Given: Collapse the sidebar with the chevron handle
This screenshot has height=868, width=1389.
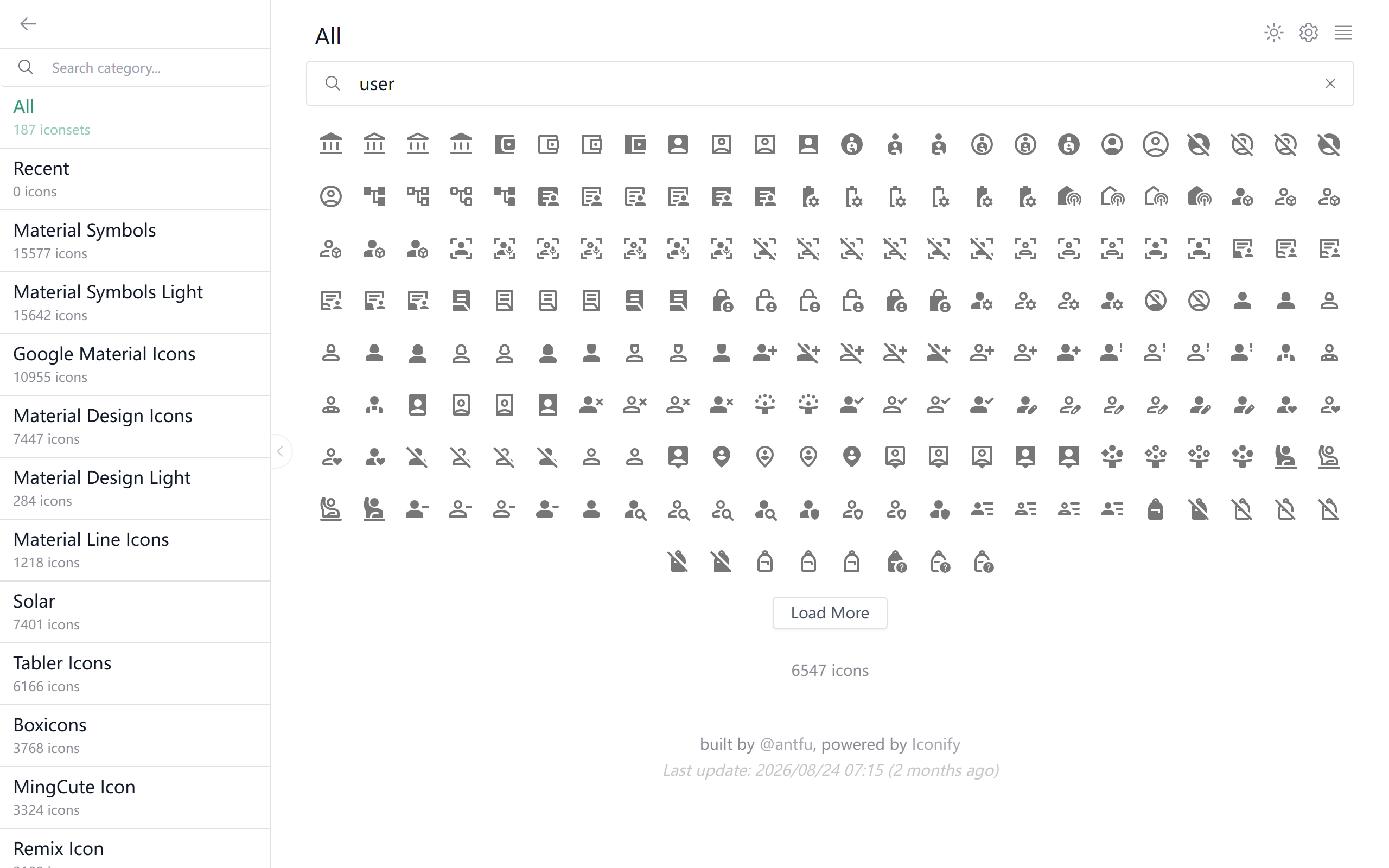Looking at the screenshot, I should point(280,452).
